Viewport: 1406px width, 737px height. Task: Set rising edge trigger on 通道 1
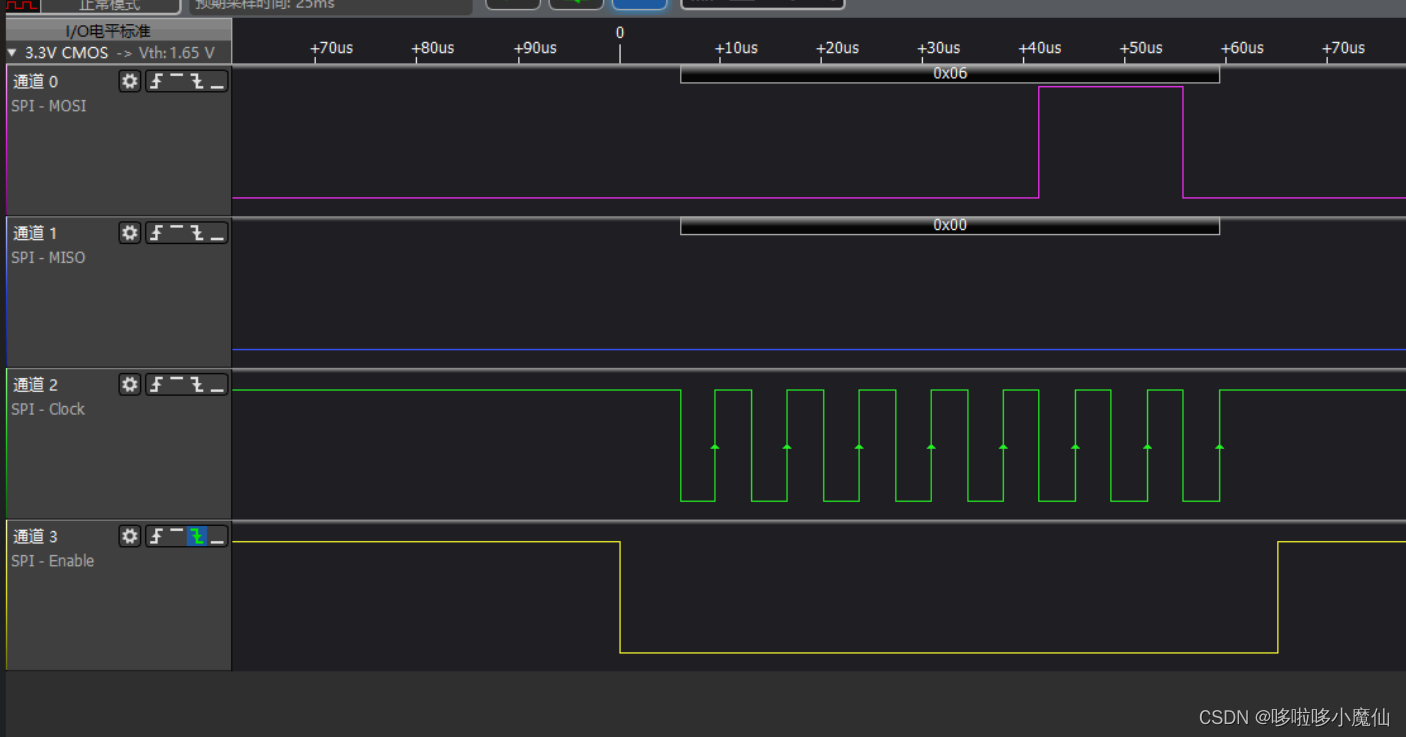pyautogui.click(x=156, y=233)
